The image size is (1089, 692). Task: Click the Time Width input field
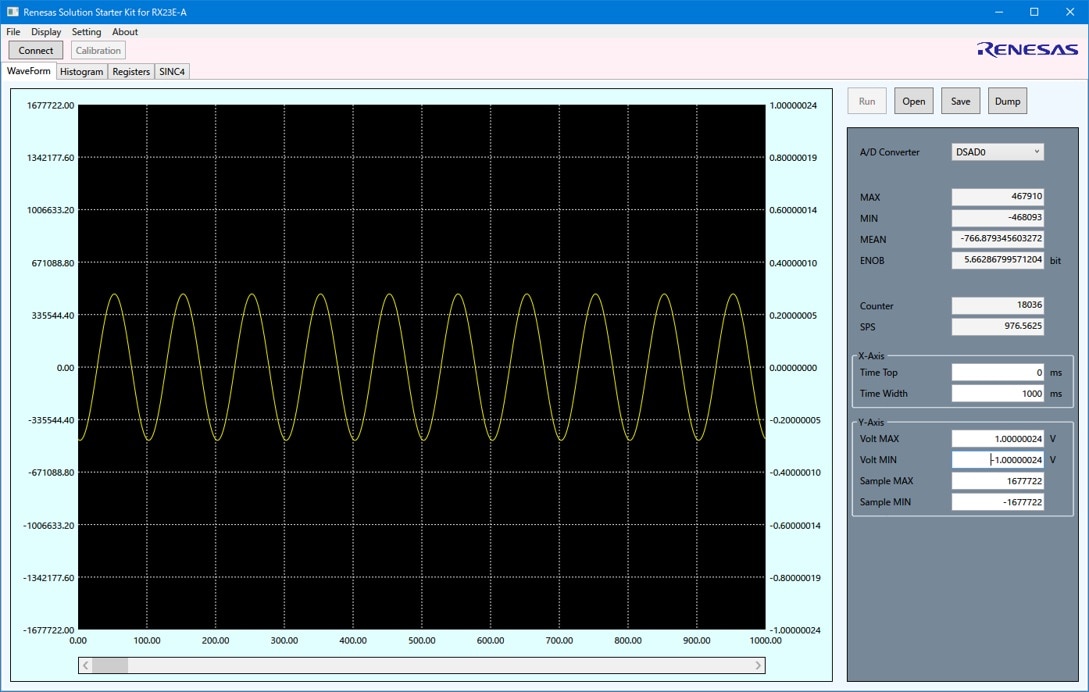point(997,393)
